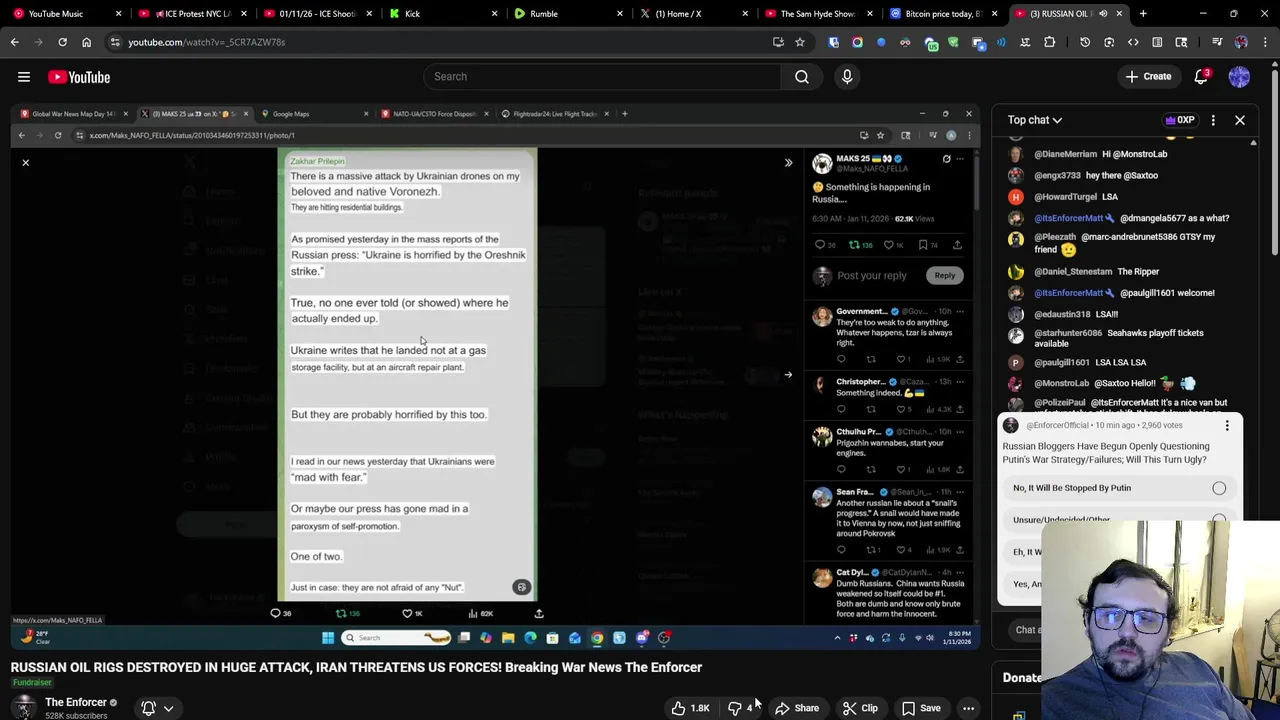Viewport: 1280px width, 720px height.
Task: Open a new browser tab
Action: tap(1143, 14)
